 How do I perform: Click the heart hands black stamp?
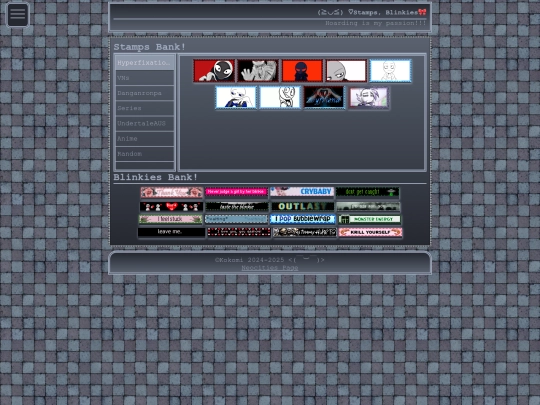pos(324,97)
